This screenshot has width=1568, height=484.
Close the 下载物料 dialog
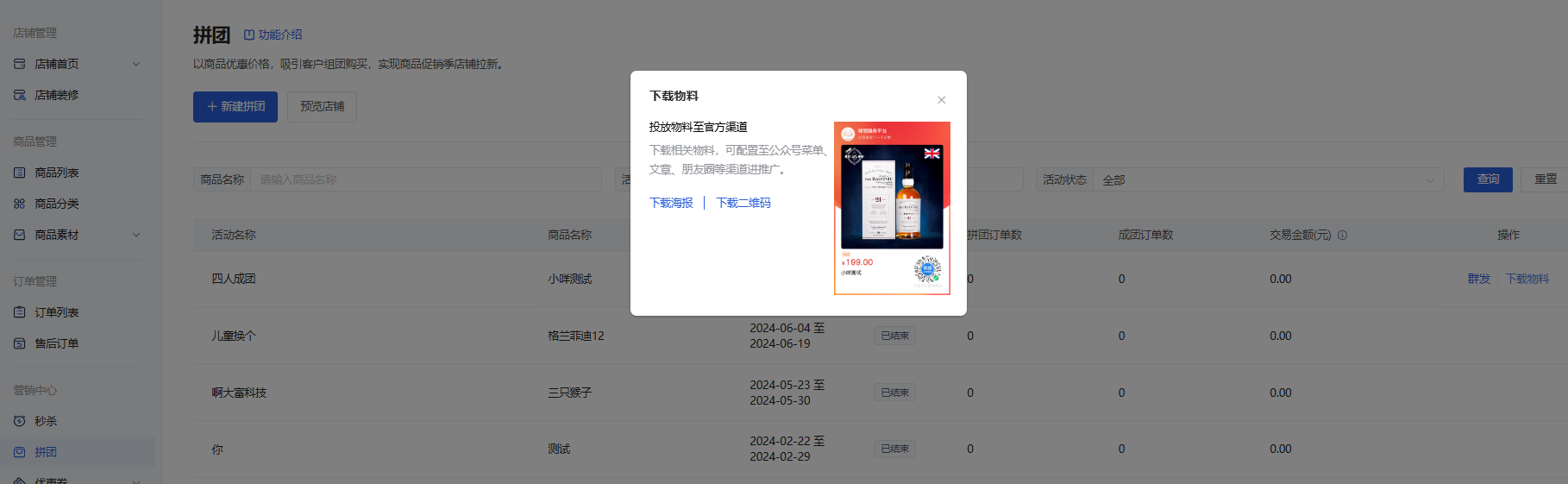[942, 100]
